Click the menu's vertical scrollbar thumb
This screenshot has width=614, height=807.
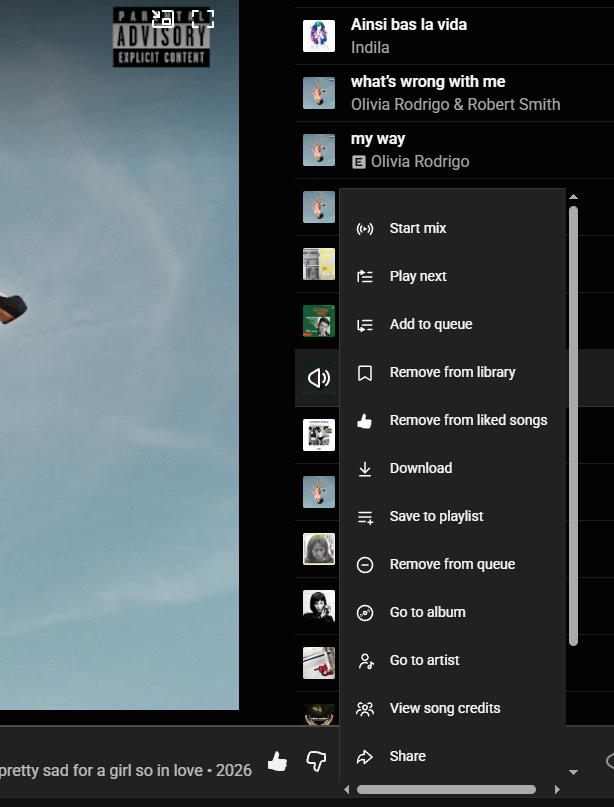[x=573, y=426]
